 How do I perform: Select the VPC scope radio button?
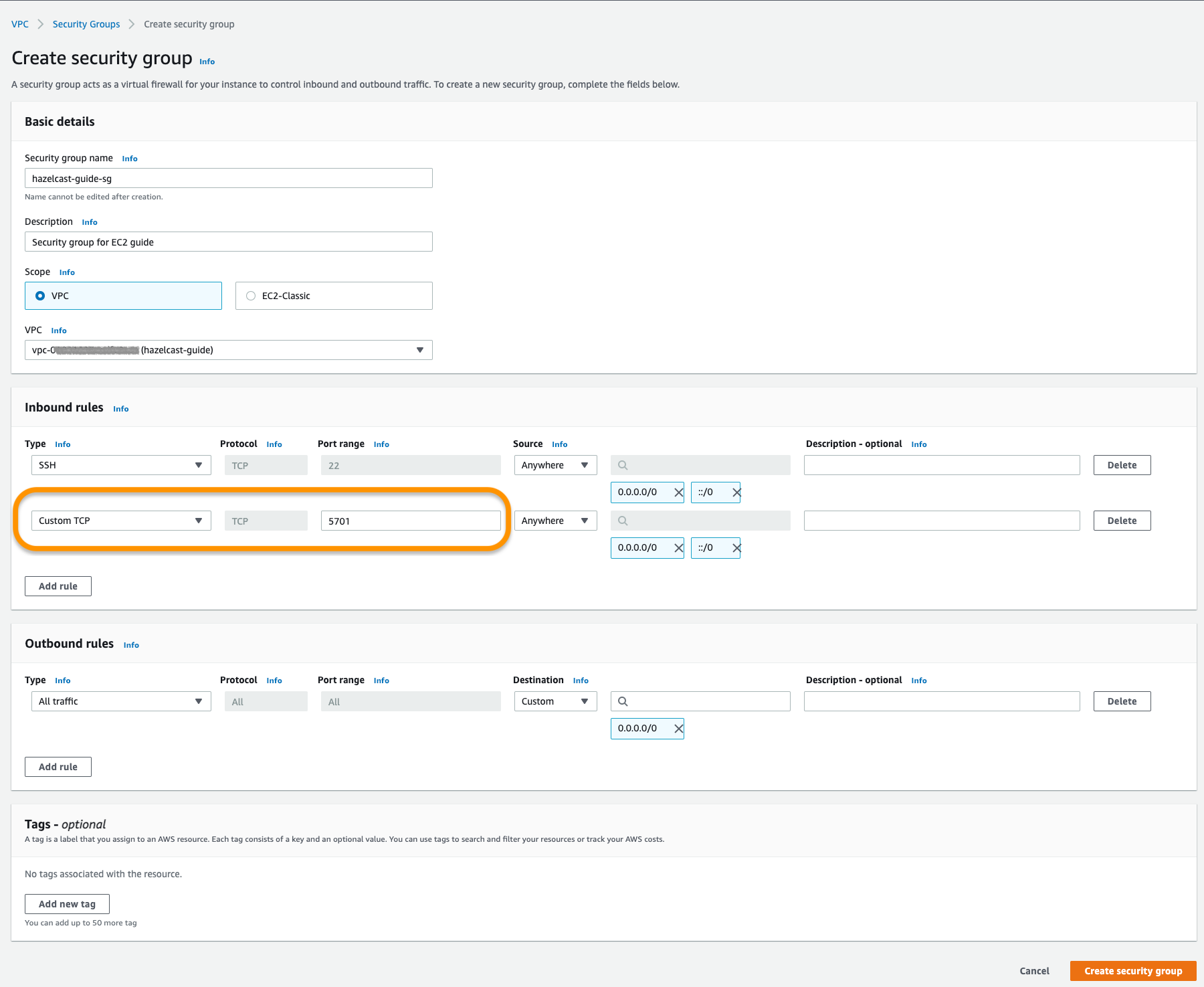click(x=41, y=296)
